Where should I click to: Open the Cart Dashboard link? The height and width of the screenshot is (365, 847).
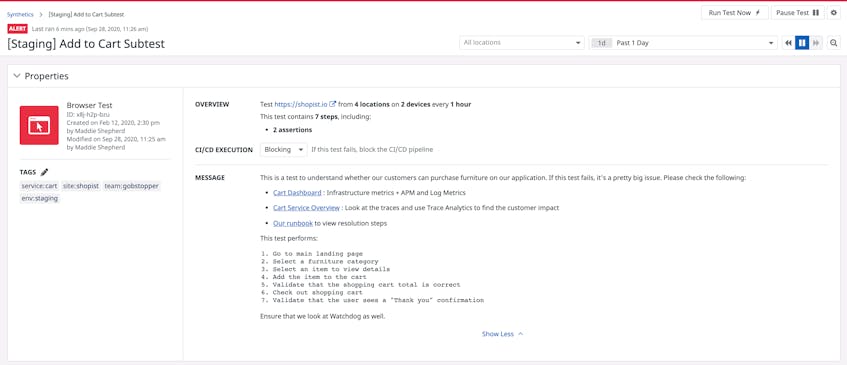click(297, 192)
